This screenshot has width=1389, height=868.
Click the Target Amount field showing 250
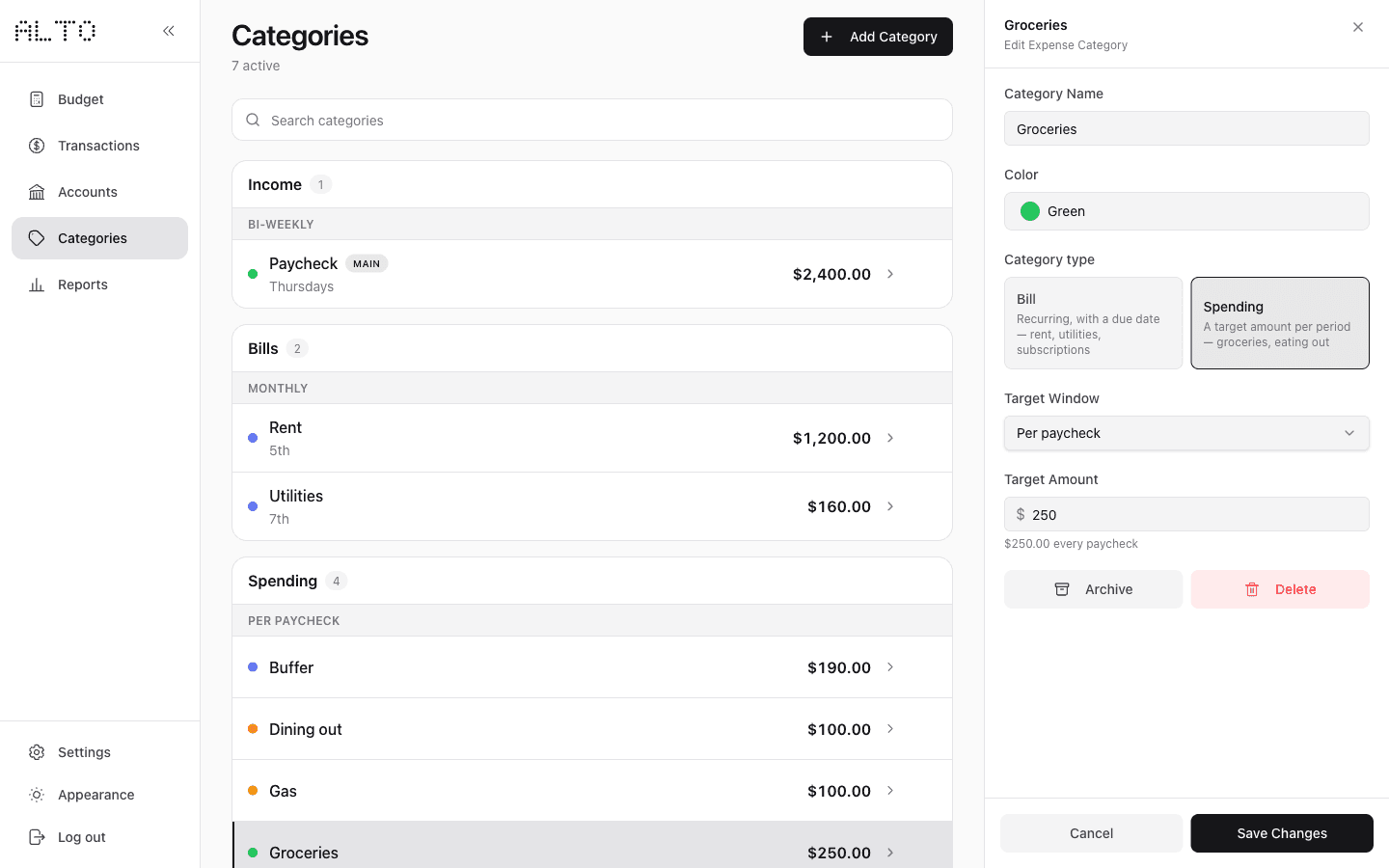[x=1186, y=514]
